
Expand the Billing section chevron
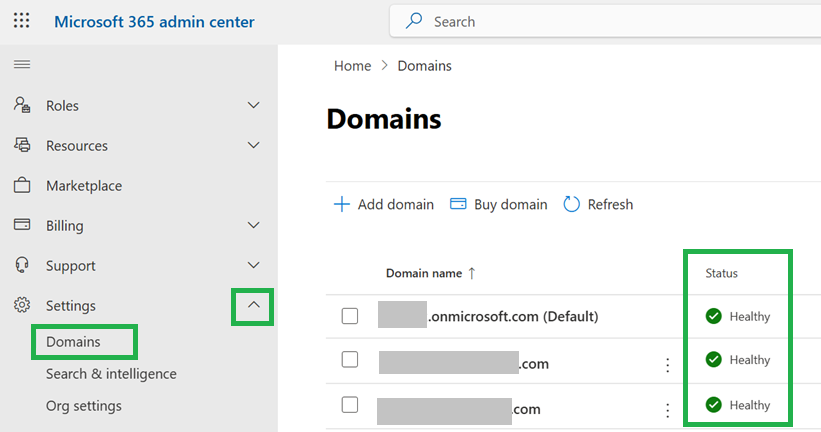pos(253,225)
